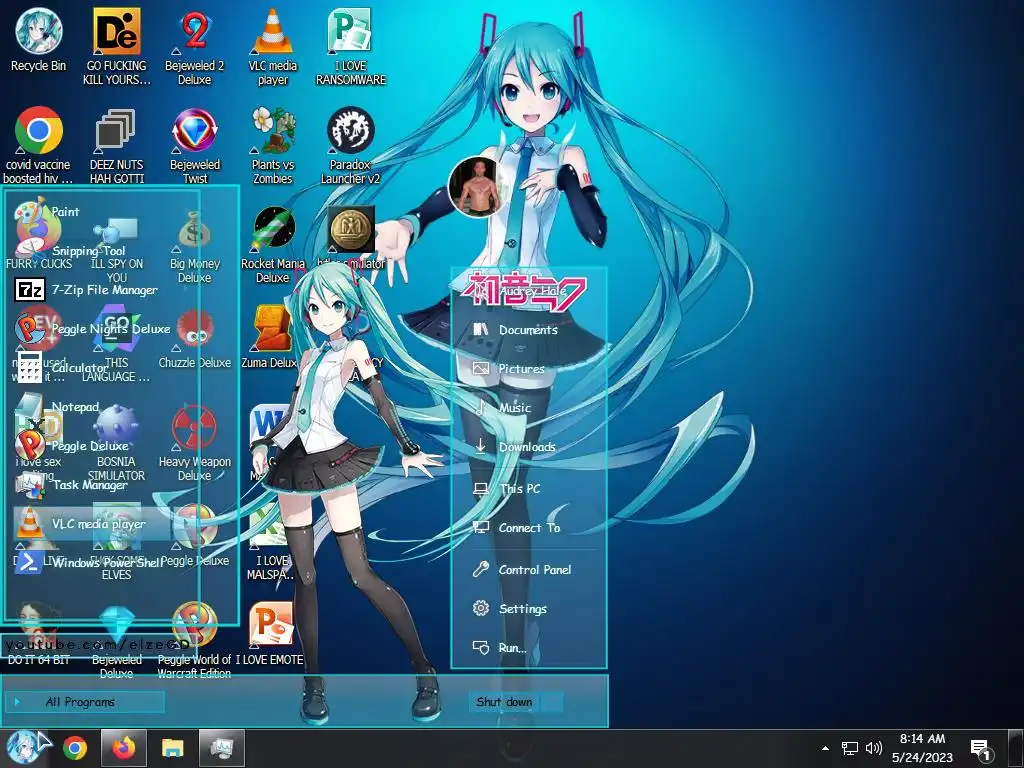Viewport: 1024px width, 768px height.
Task: Open the notification center icon
Action: [980, 750]
